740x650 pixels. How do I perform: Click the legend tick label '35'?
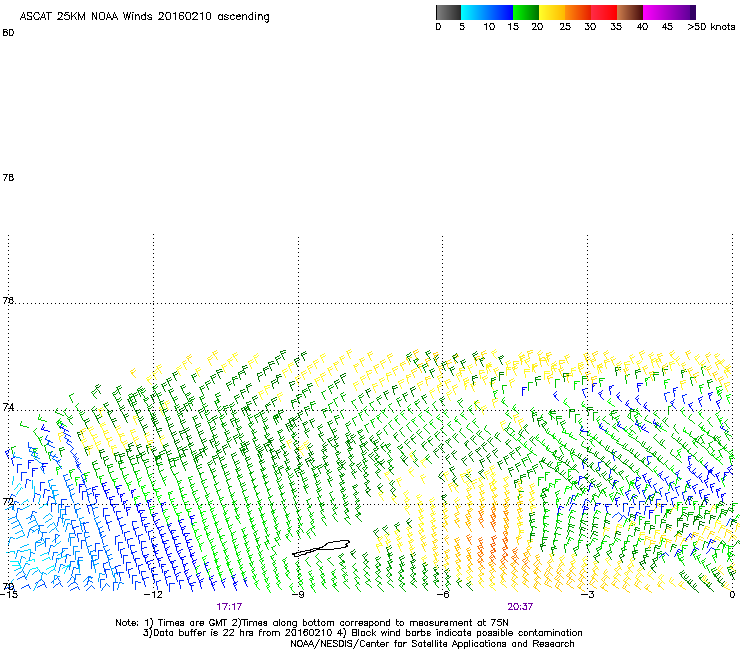(616, 27)
